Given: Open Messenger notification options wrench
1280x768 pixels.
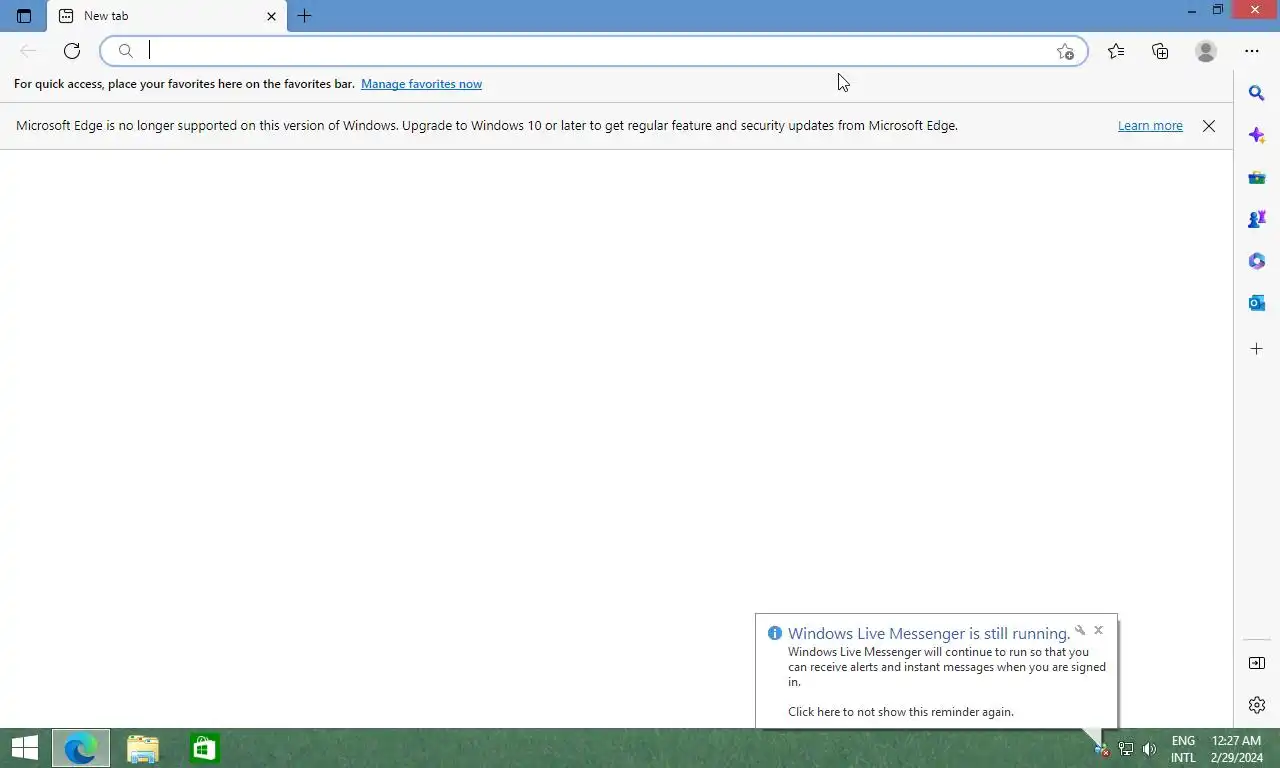Looking at the screenshot, I should pyautogui.click(x=1080, y=630).
